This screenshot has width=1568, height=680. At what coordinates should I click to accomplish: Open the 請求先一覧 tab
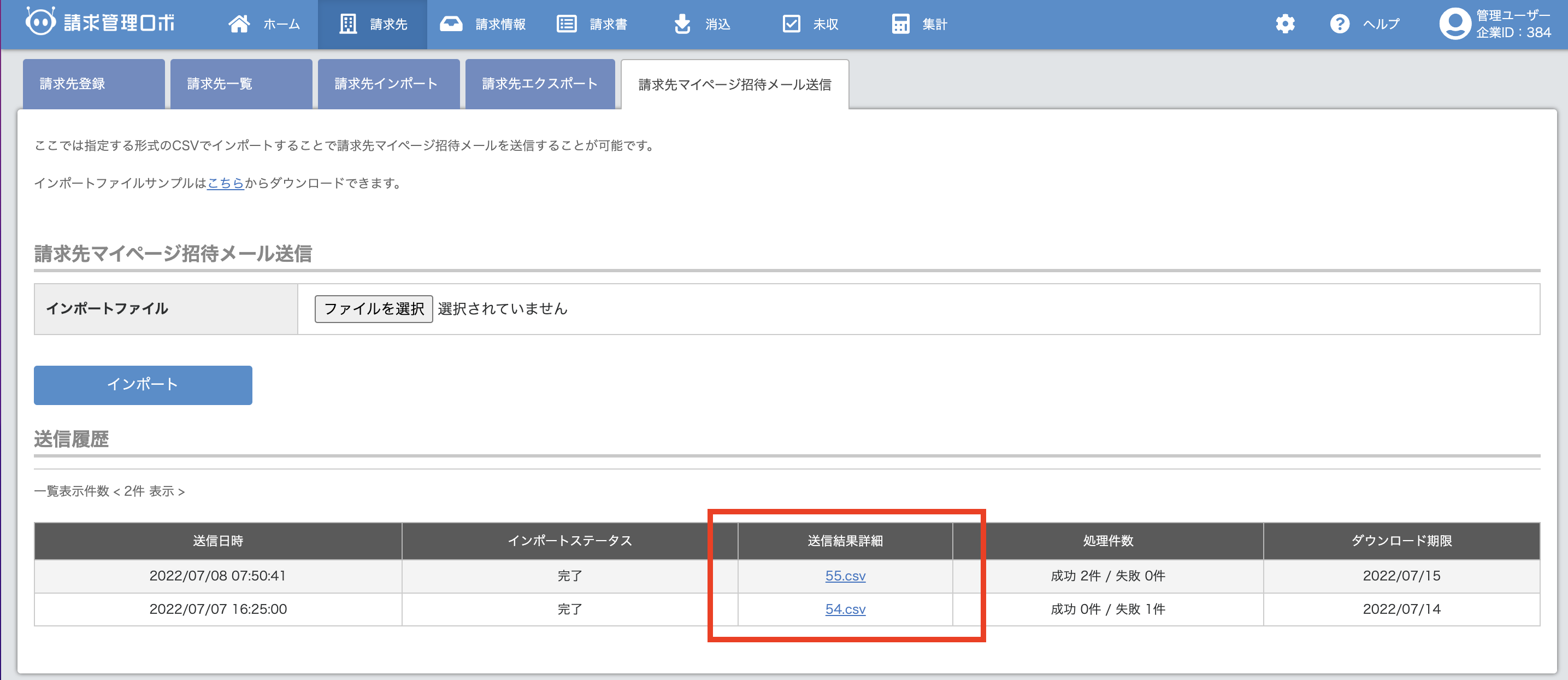coord(240,84)
